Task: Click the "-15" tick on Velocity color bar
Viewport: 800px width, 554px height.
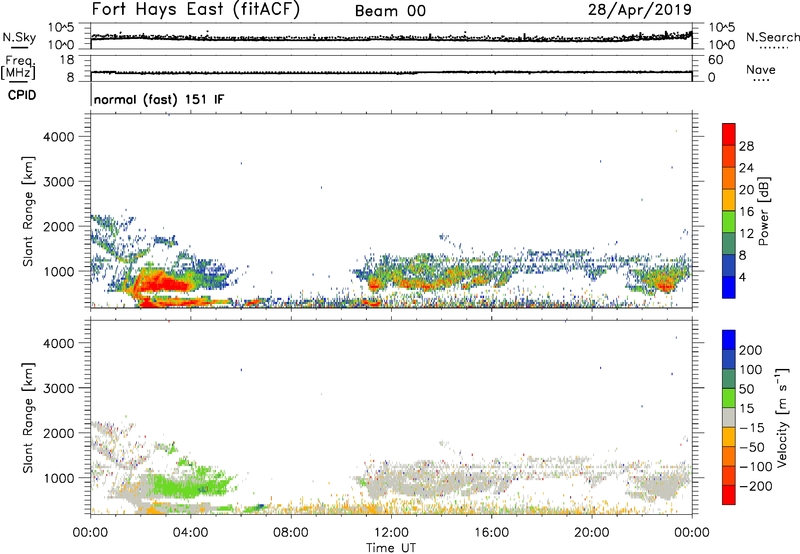Action: pyautogui.click(x=752, y=428)
